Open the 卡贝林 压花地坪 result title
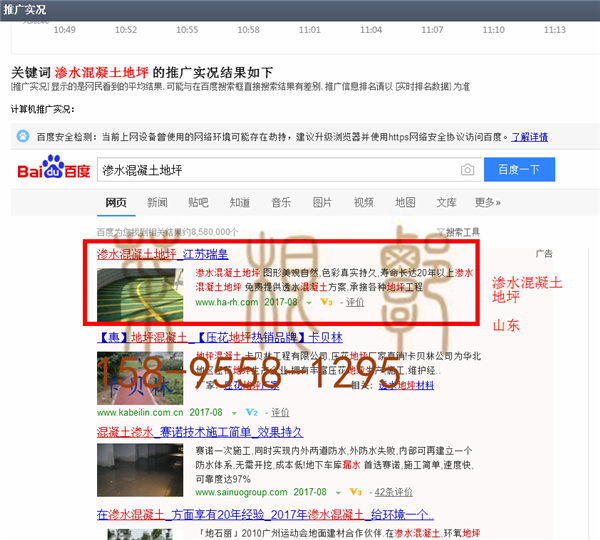 [220, 337]
